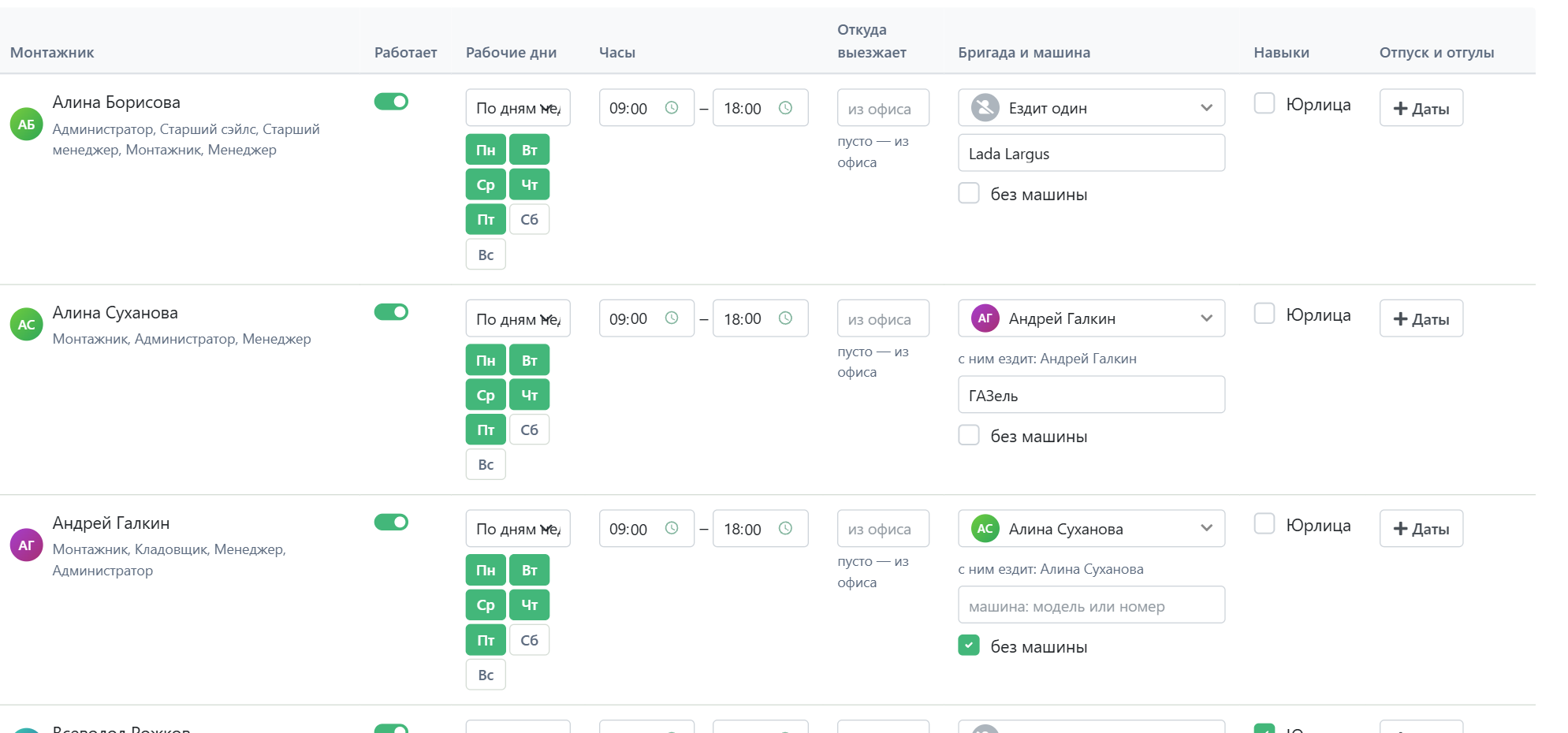
Task: Toggle Пн working day for Андрей Галкин
Action: click(x=486, y=570)
